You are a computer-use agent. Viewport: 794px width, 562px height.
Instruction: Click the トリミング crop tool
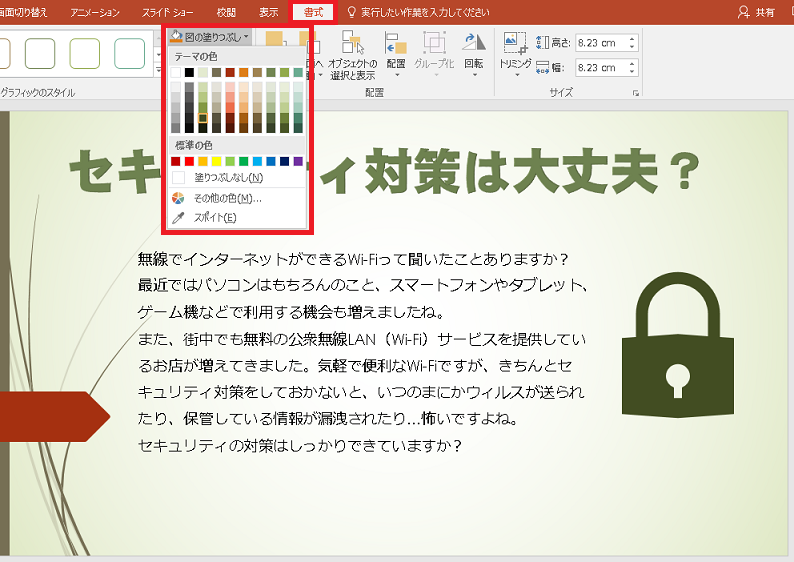click(515, 49)
